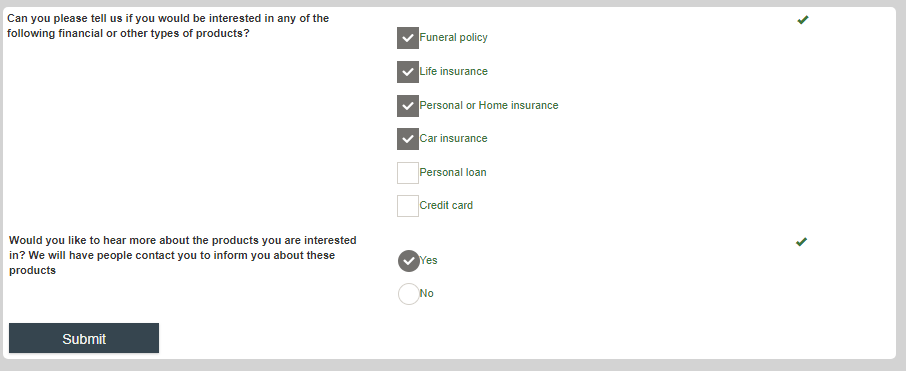Click the question text about hearing more
Screen dimensions: 906x371
tap(183, 255)
